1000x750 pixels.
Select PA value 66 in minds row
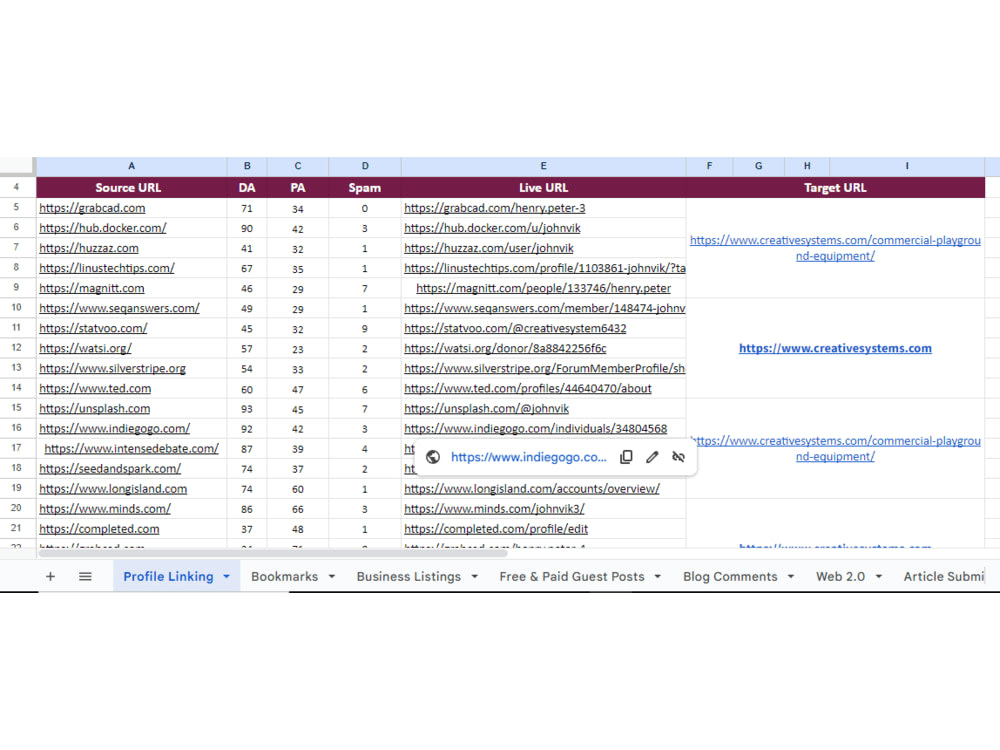(x=298, y=509)
